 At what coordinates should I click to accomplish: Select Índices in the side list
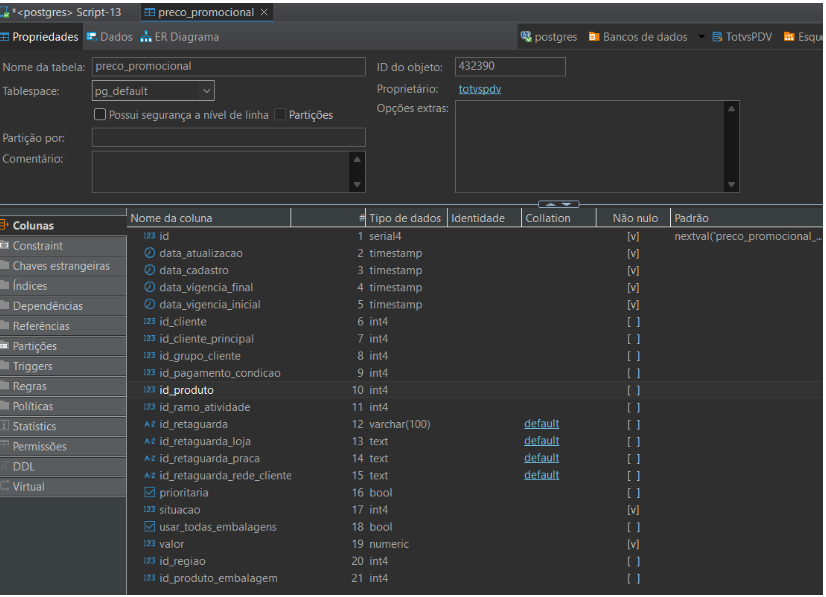63,286
